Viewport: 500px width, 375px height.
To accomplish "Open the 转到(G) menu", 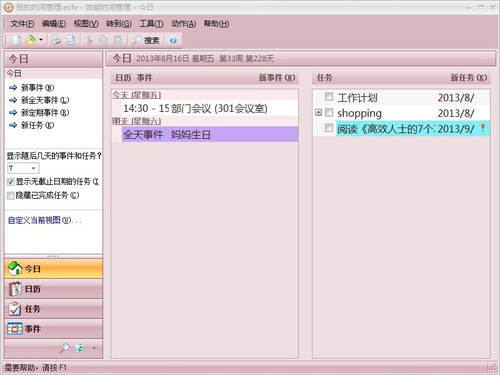I will (119, 24).
